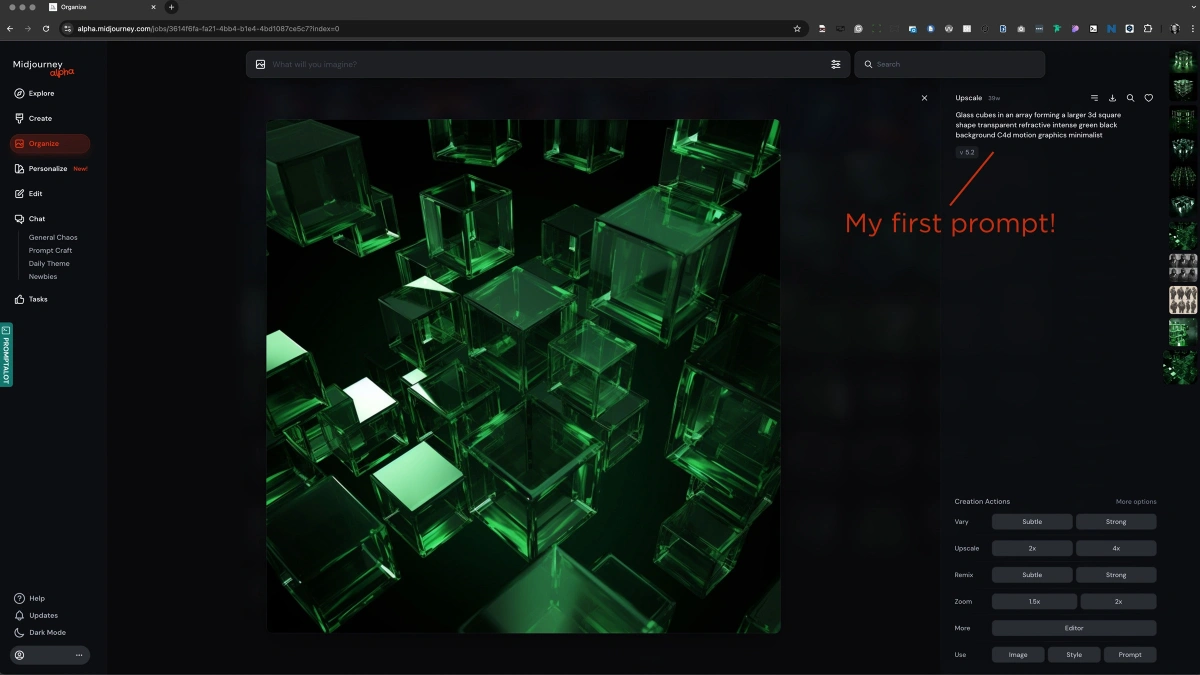Open Chrome three-dot menu
Viewport: 1200px width, 675px height.
point(1192,29)
